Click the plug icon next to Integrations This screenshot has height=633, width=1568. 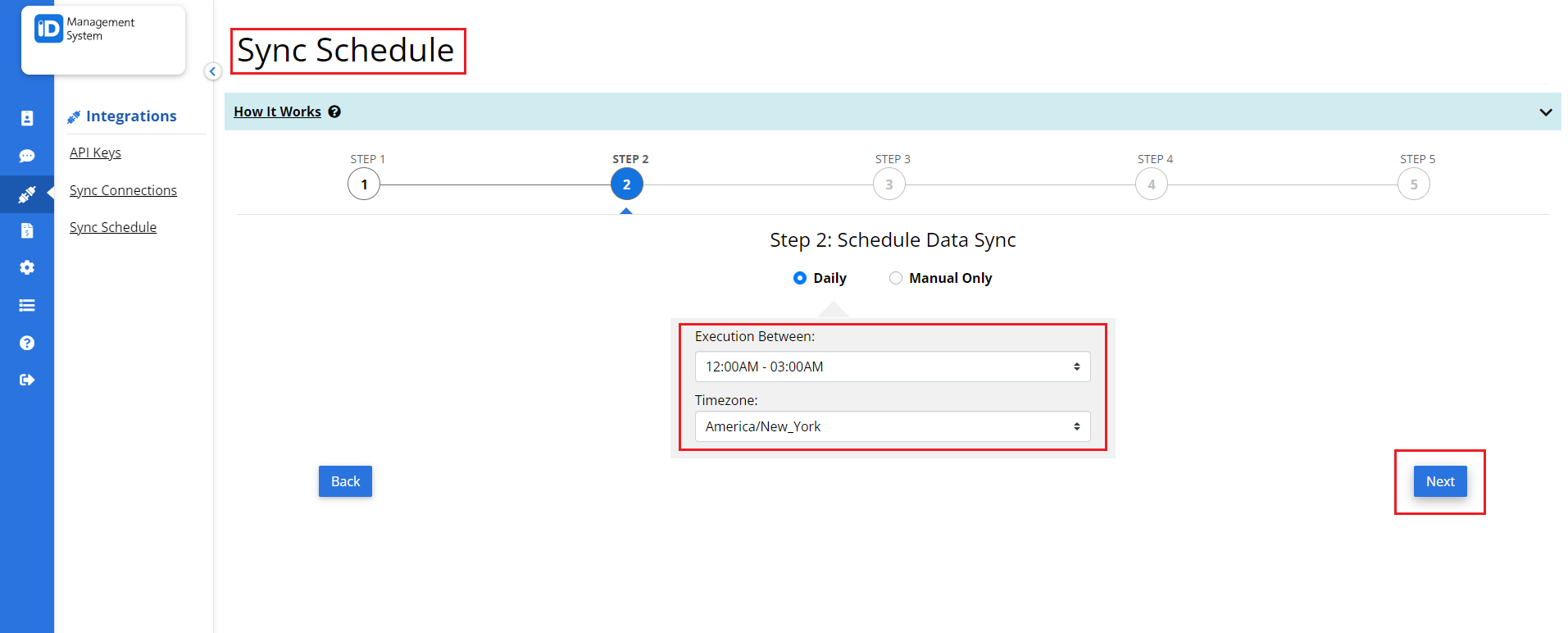coord(74,117)
